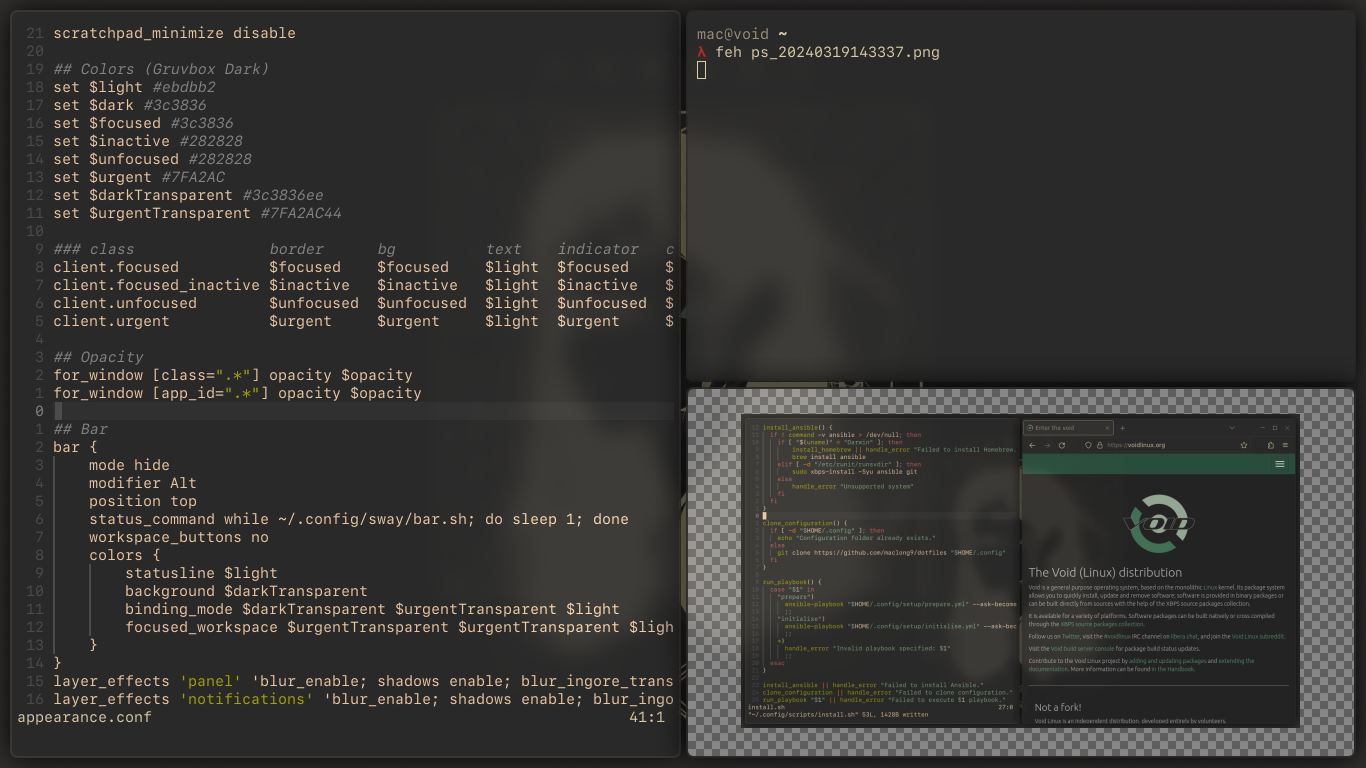Expand the green site navigation hamburger menu
Viewport: 1366px width, 768px height.
[1280, 464]
